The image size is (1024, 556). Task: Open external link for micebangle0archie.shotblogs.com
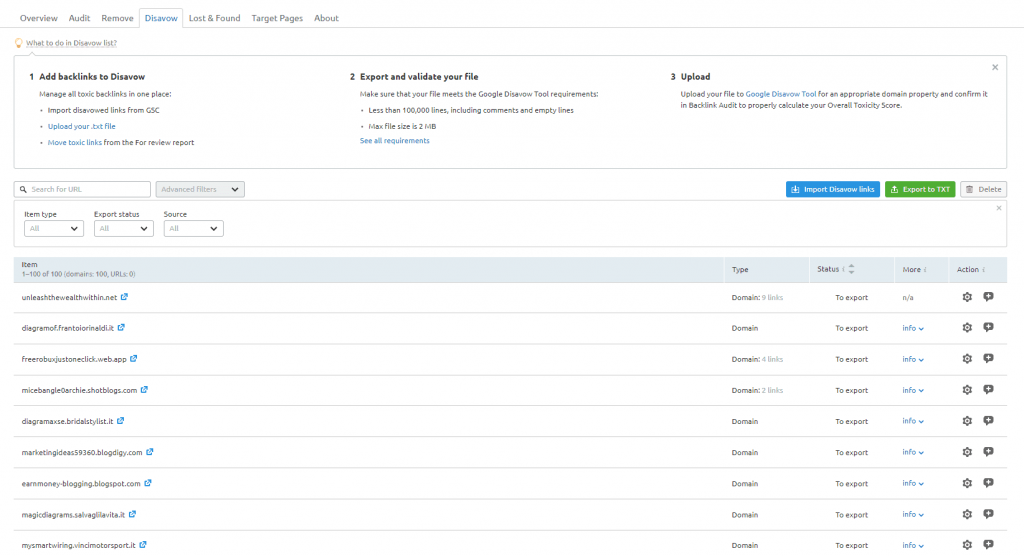click(144, 389)
